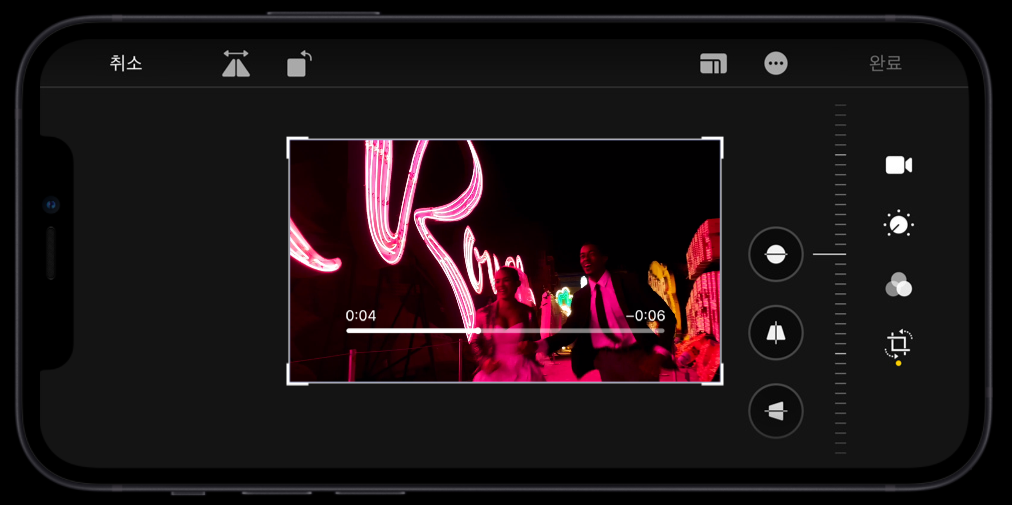Click the 0:04 elapsed time label
This screenshot has width=1012, height=505.
(361, 316)
